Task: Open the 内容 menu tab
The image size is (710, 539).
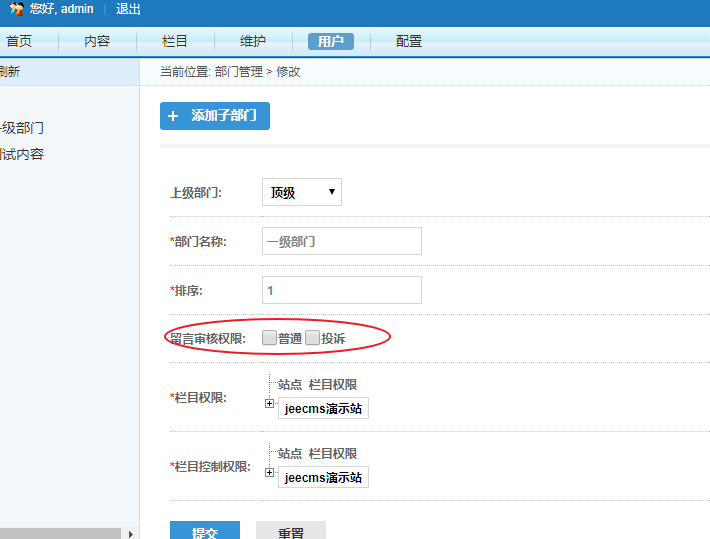Action: pyautogui.click(x=97, y=41)
